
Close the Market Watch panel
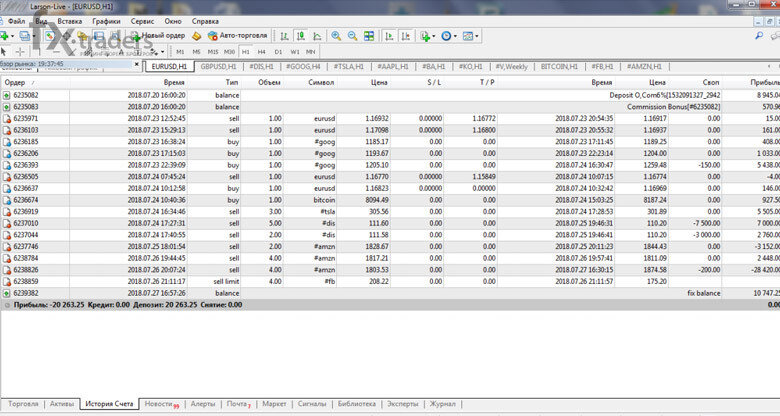point(137,64)
